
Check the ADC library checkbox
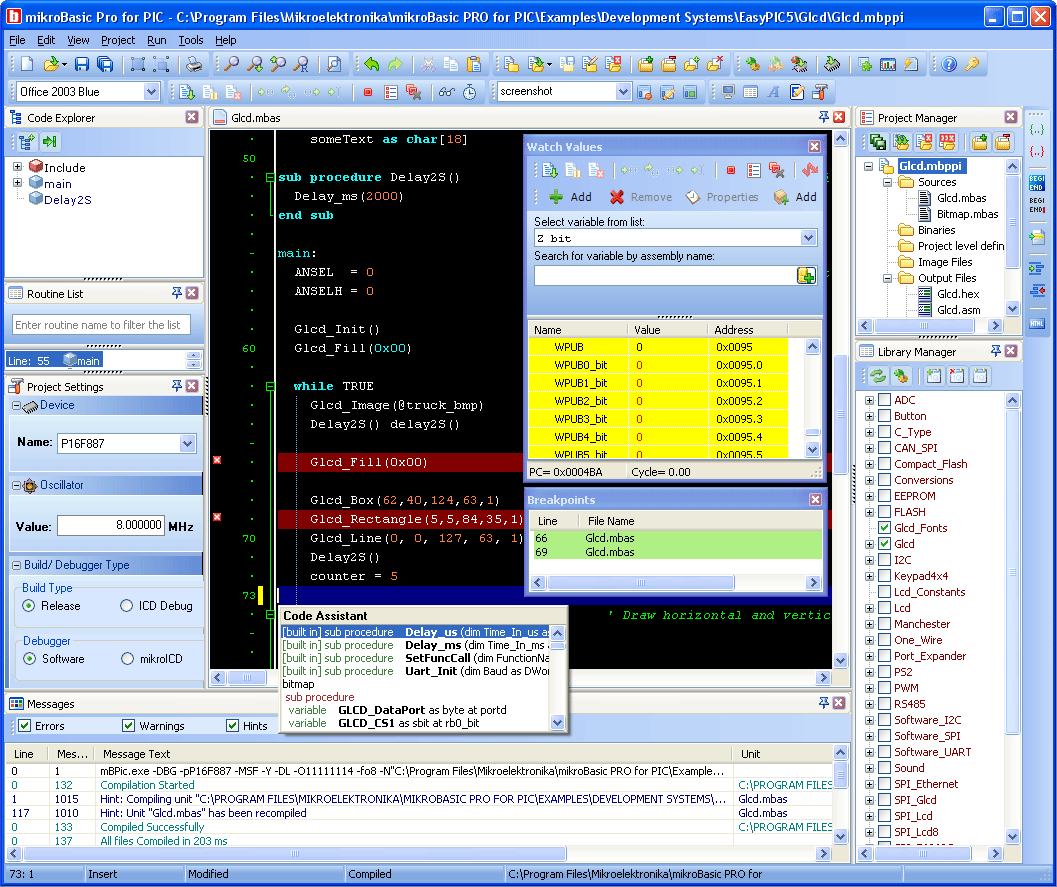(884, 400)
